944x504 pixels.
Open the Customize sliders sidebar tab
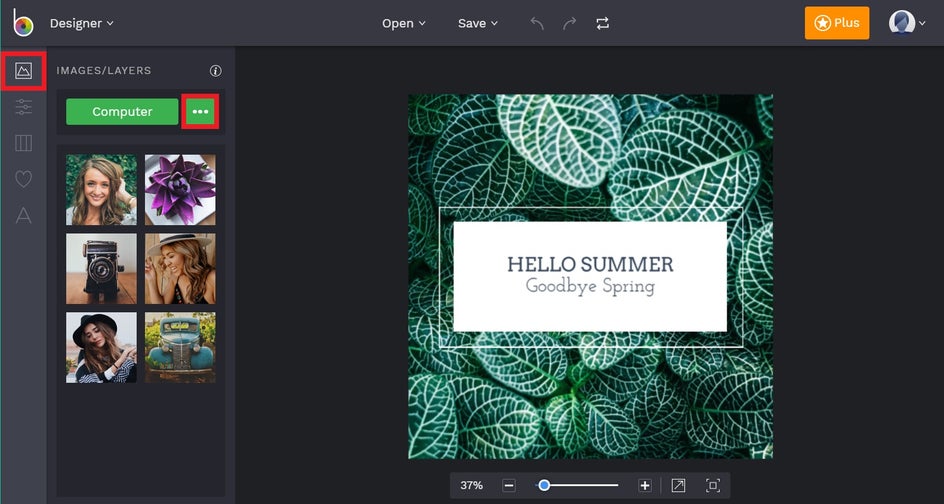(x=23, y=107)
